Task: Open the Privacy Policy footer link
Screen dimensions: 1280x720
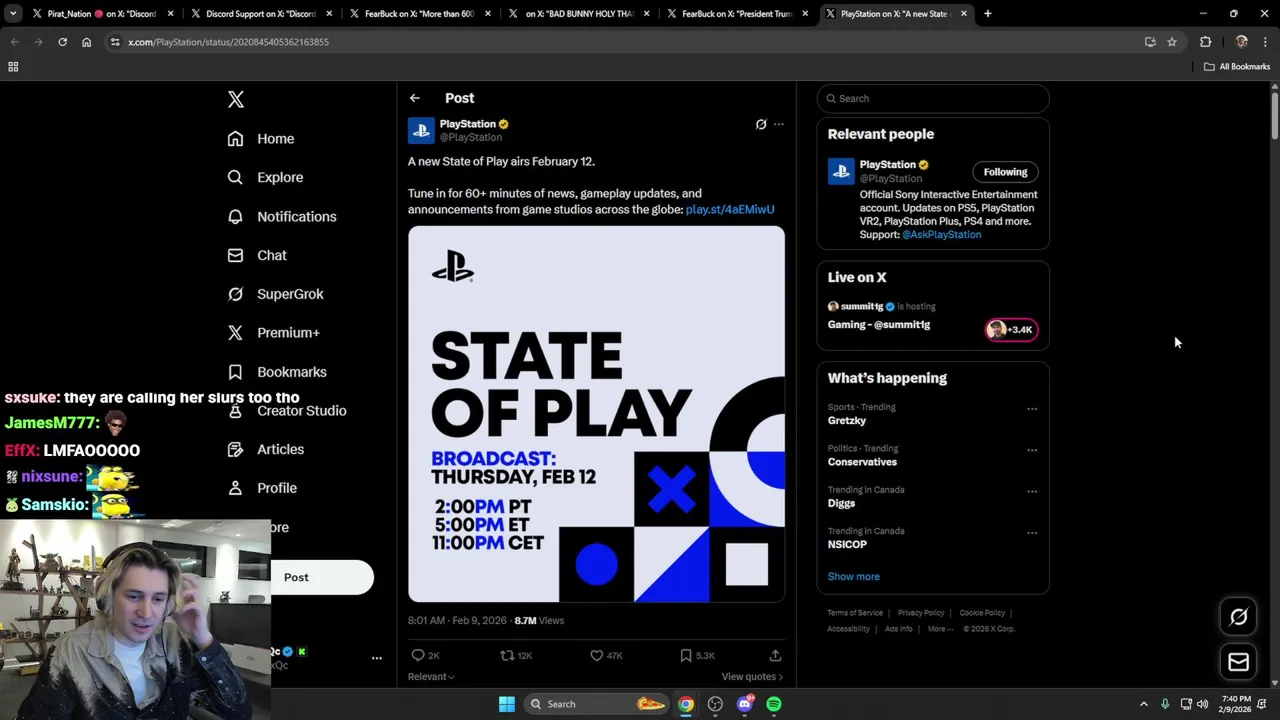Action: [x=921, y=613]
